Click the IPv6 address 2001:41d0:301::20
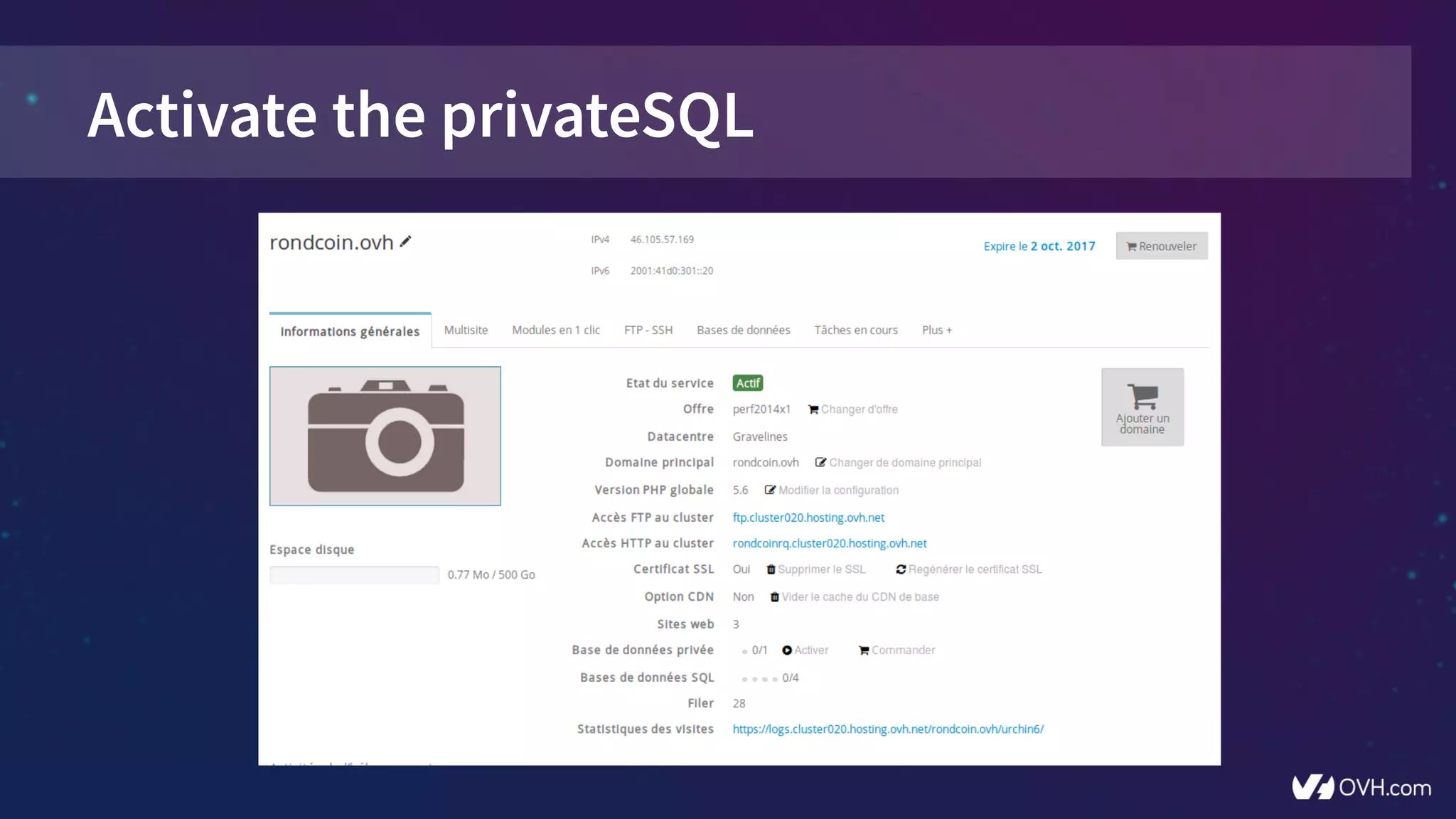The height and width of the screenshot is (819, 1456). pyautogui.click(x=672, y=271)
